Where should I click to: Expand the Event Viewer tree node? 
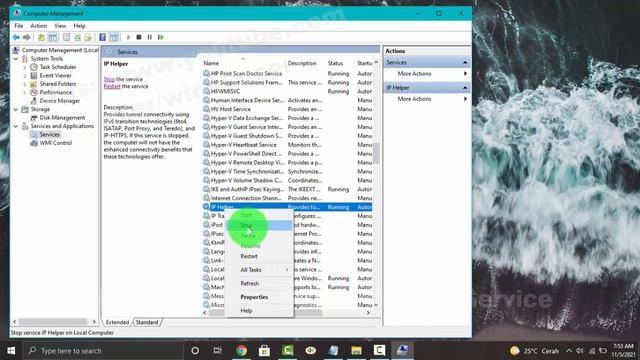click(x=24, y=76)
